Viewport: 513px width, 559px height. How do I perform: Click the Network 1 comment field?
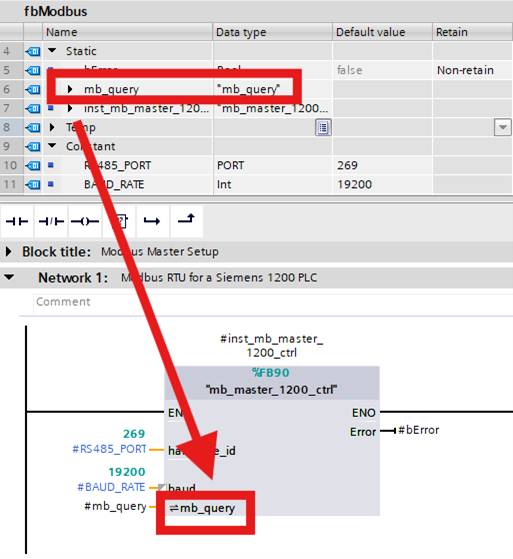pyautogui.click(x=273, y=302)
